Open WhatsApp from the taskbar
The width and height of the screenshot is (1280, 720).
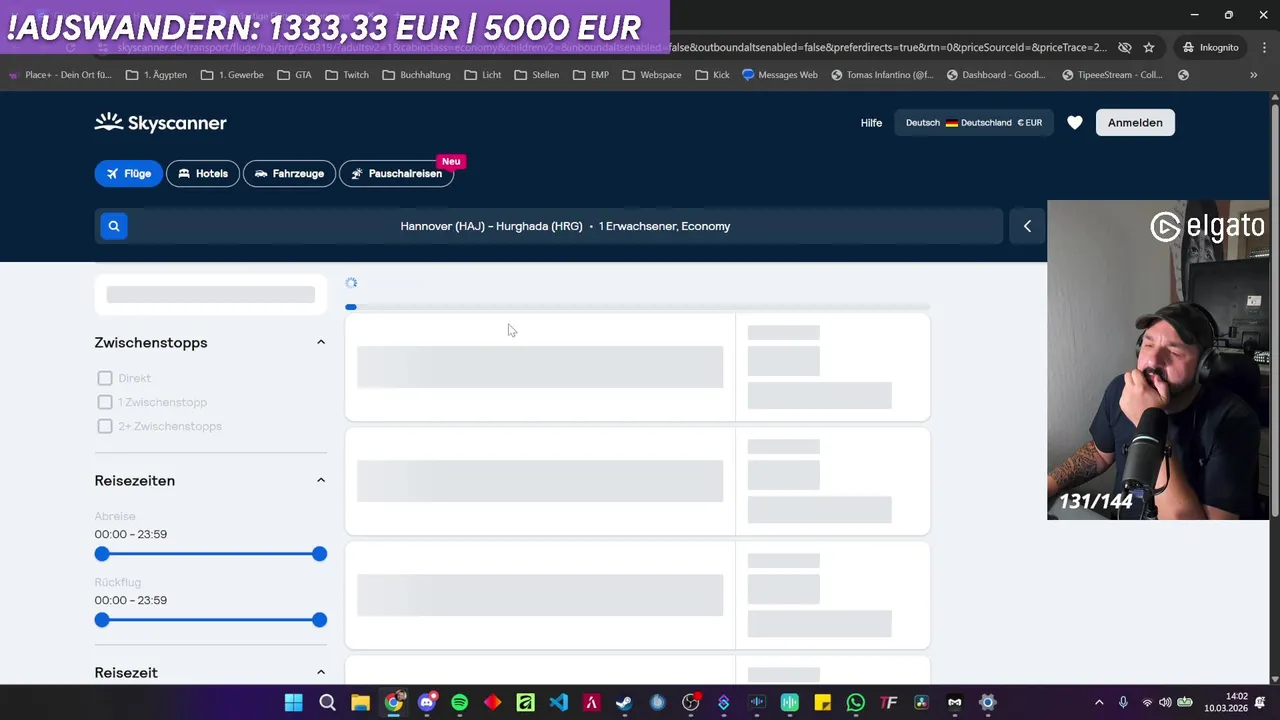coord(855,702)
